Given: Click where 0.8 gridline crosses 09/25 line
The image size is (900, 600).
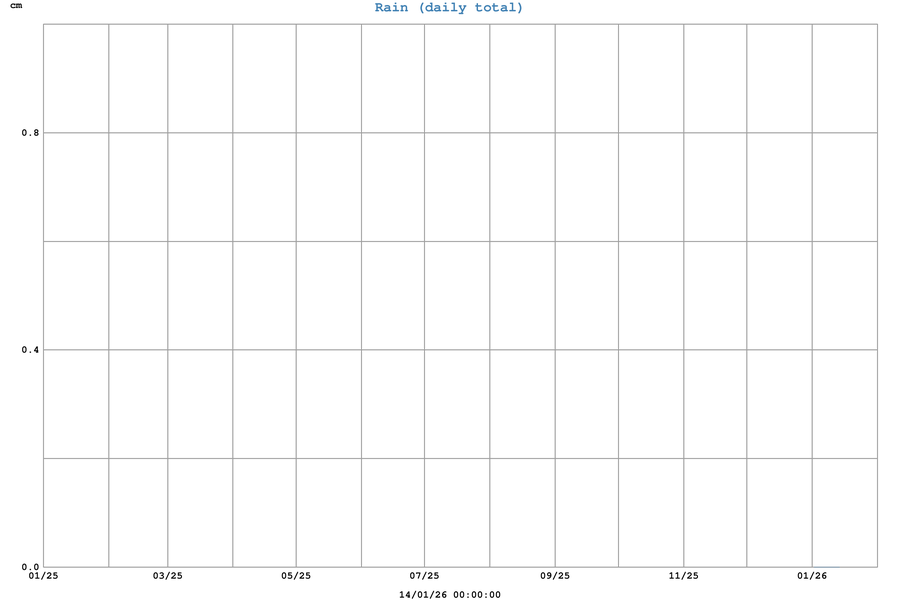Looking at the screenshot, I should click(555, 133).
